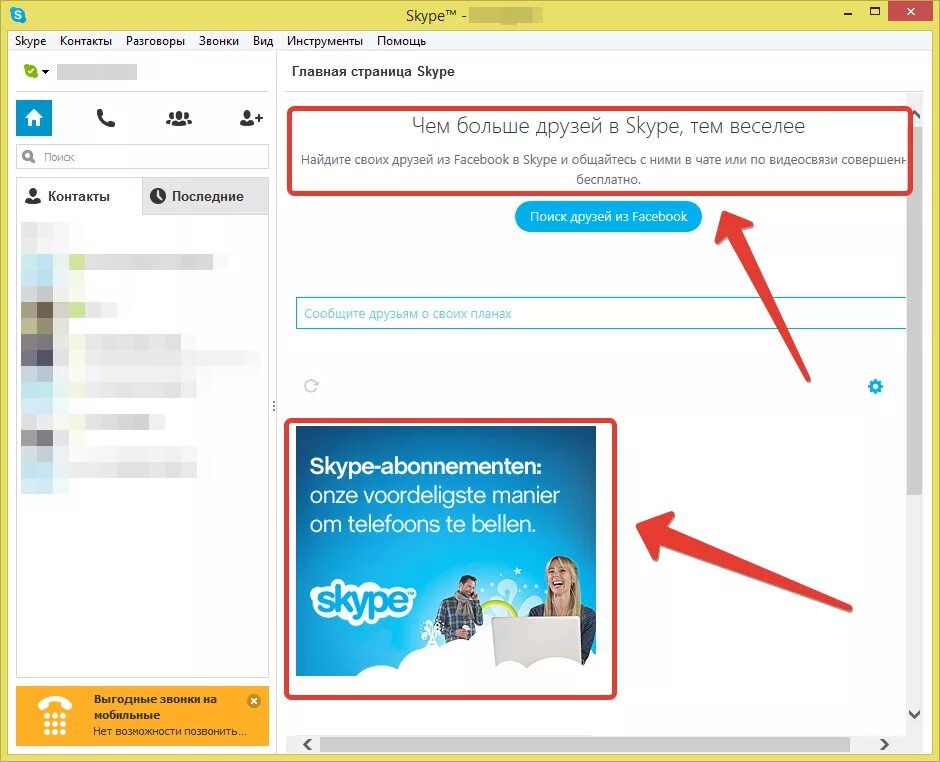Screen dimensions: 940x762
Task: Click the search magnifier icon
Action: (x=28, y=157)
